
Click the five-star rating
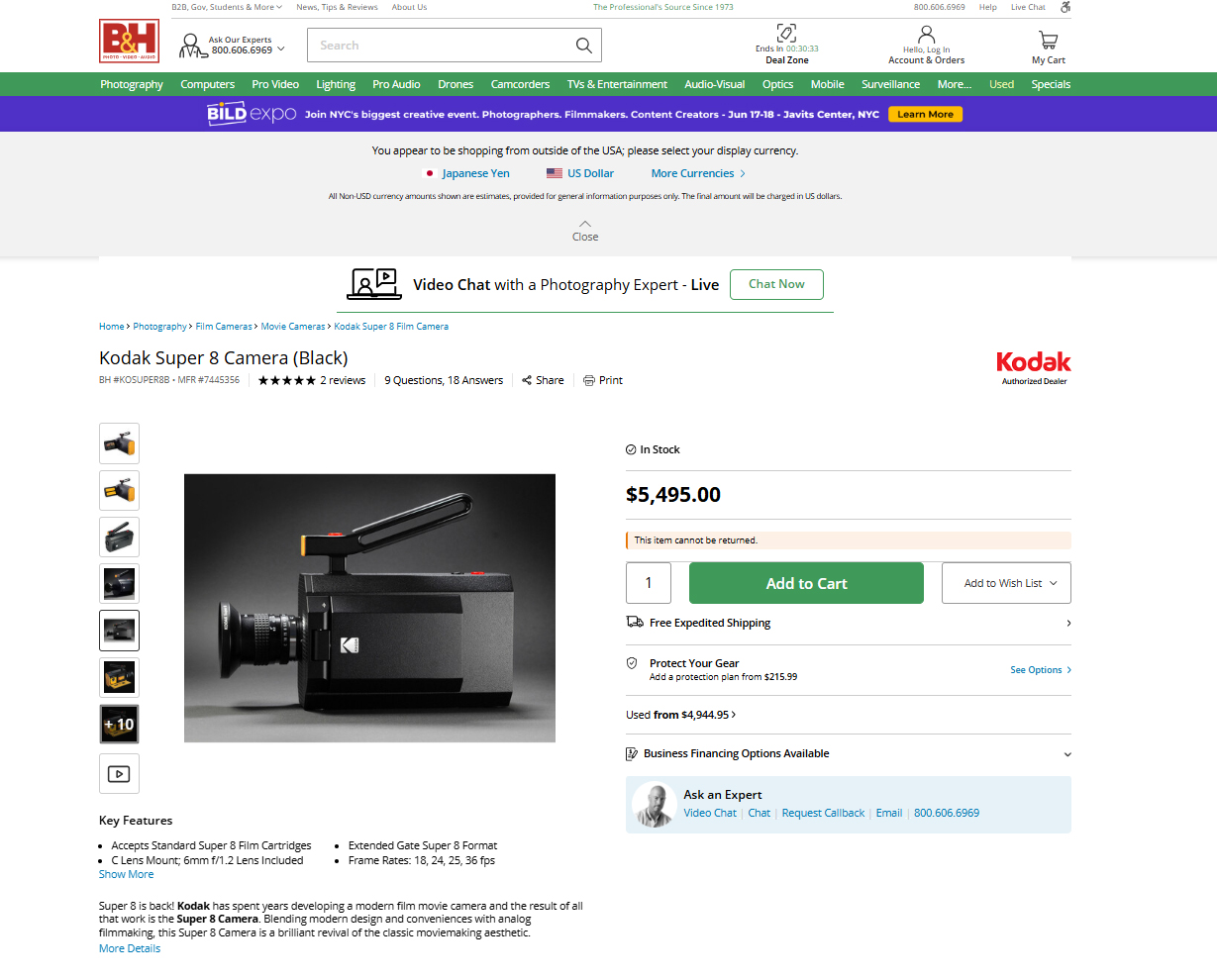[287, 380]
